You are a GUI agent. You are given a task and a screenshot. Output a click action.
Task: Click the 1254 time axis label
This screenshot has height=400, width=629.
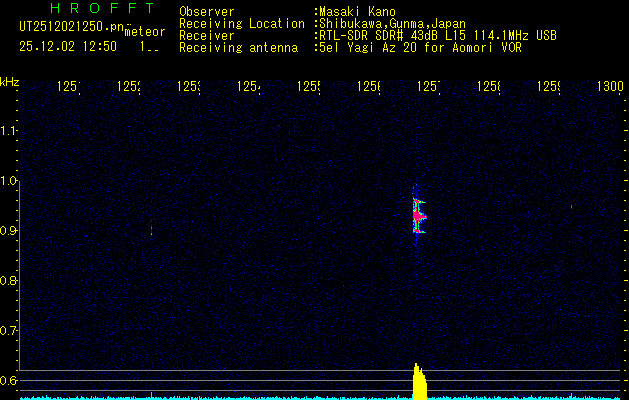pyautogui.click(x=249, y=86)
